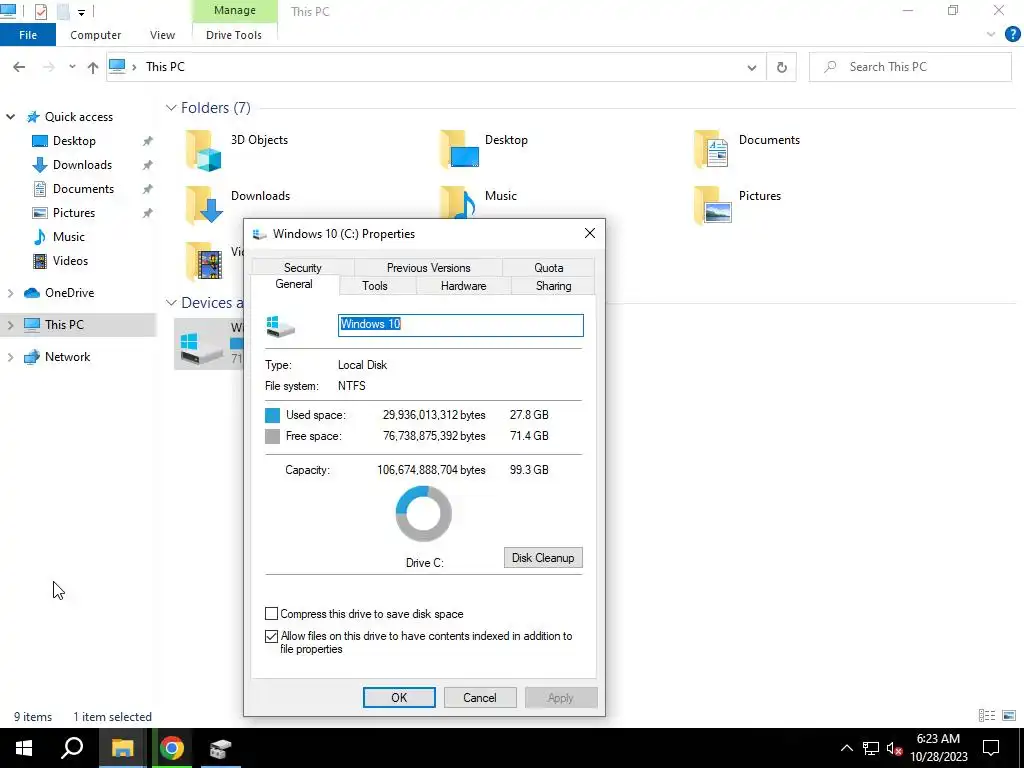Open address bar history dropdown
Viewport: 1024px width, 768px height.
752,67
